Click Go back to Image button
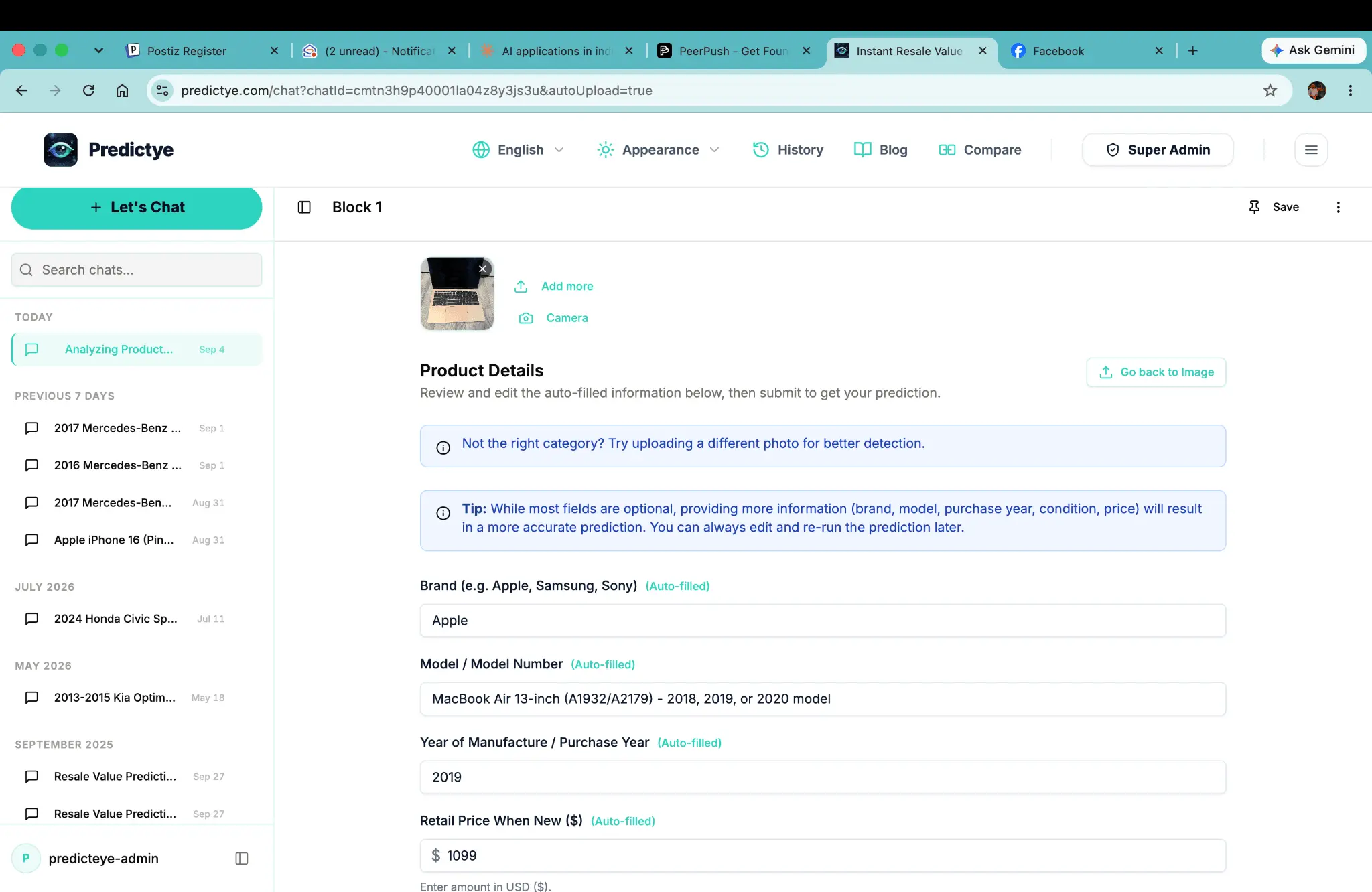The image size is (1372, 892). [x=1156, y=372]
